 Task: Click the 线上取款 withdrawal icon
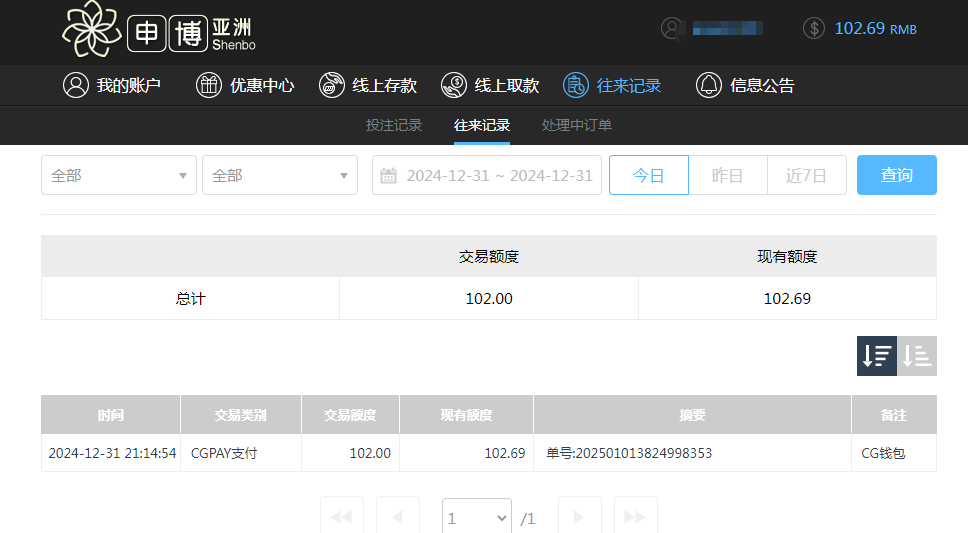454,85
